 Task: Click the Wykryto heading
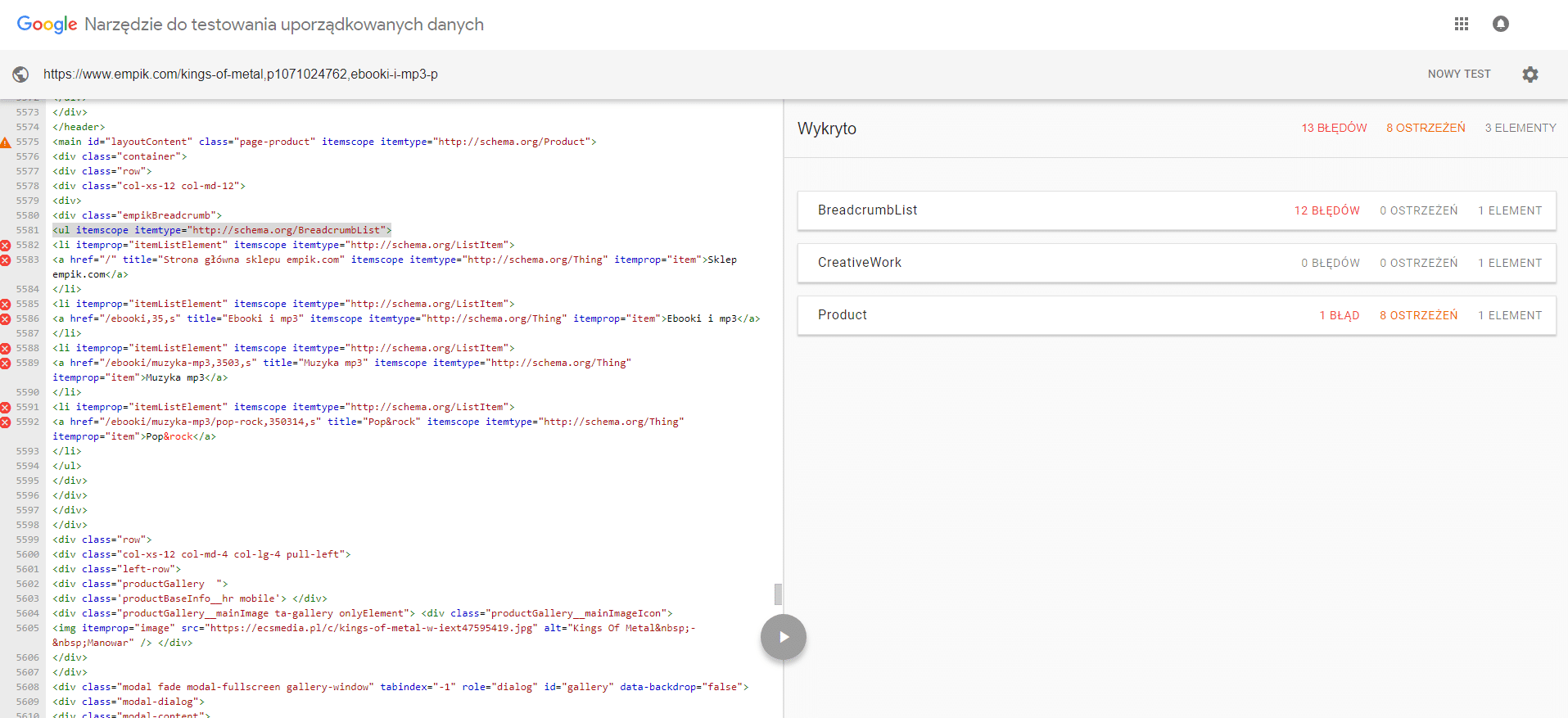pyautogui.click(x=827, y=129)
